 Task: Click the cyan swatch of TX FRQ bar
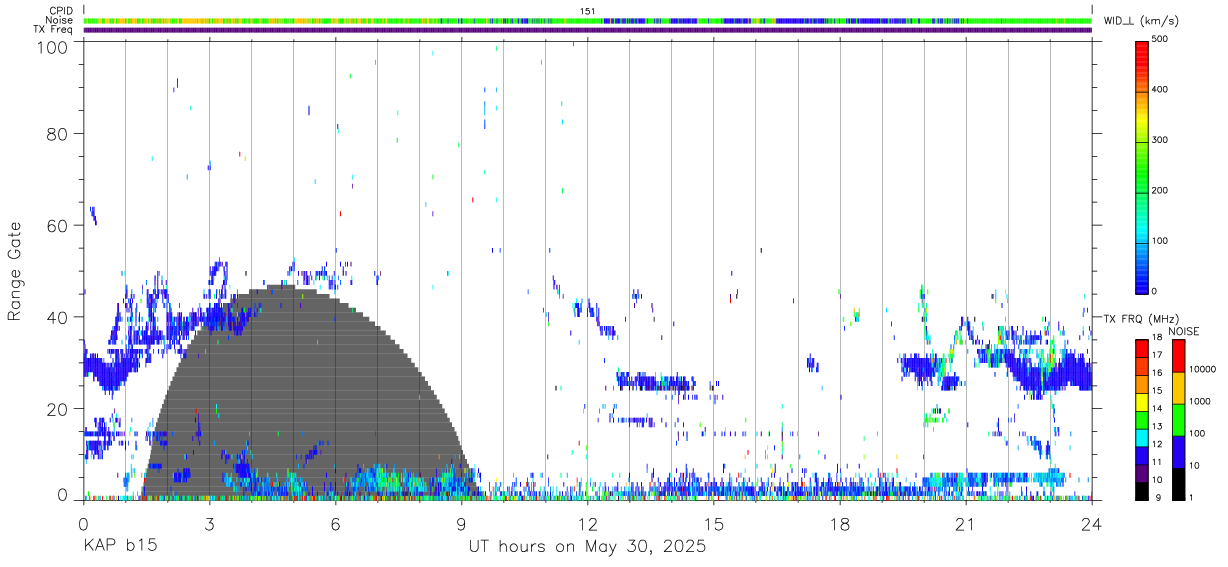tap(1141, 437)
